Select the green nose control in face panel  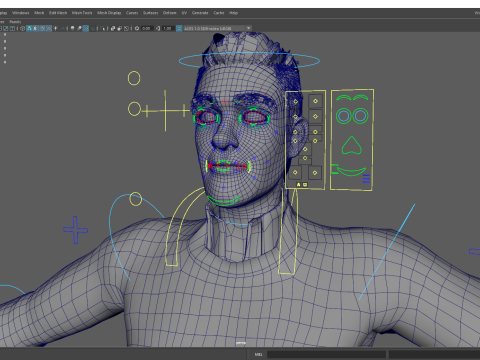point(351,145)
